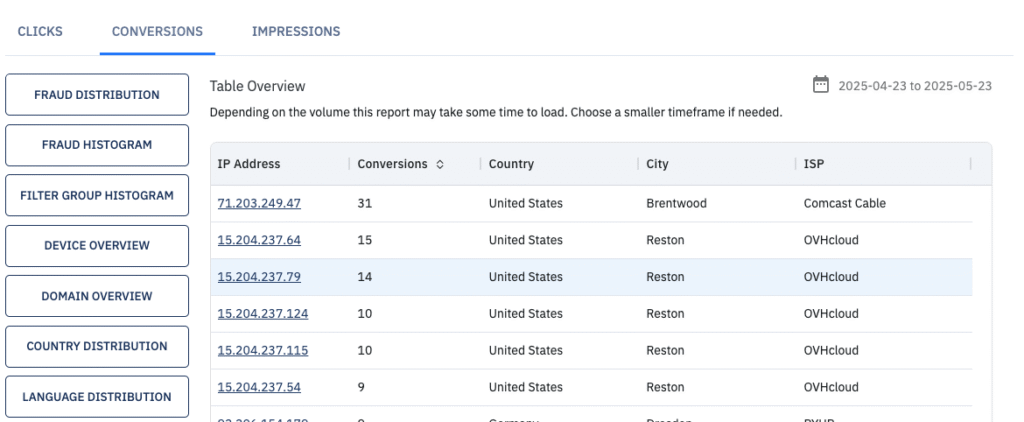The image size is (1024, 422).
Task: Open IP link 15.204.237.79
Action: tap(259, 277)
